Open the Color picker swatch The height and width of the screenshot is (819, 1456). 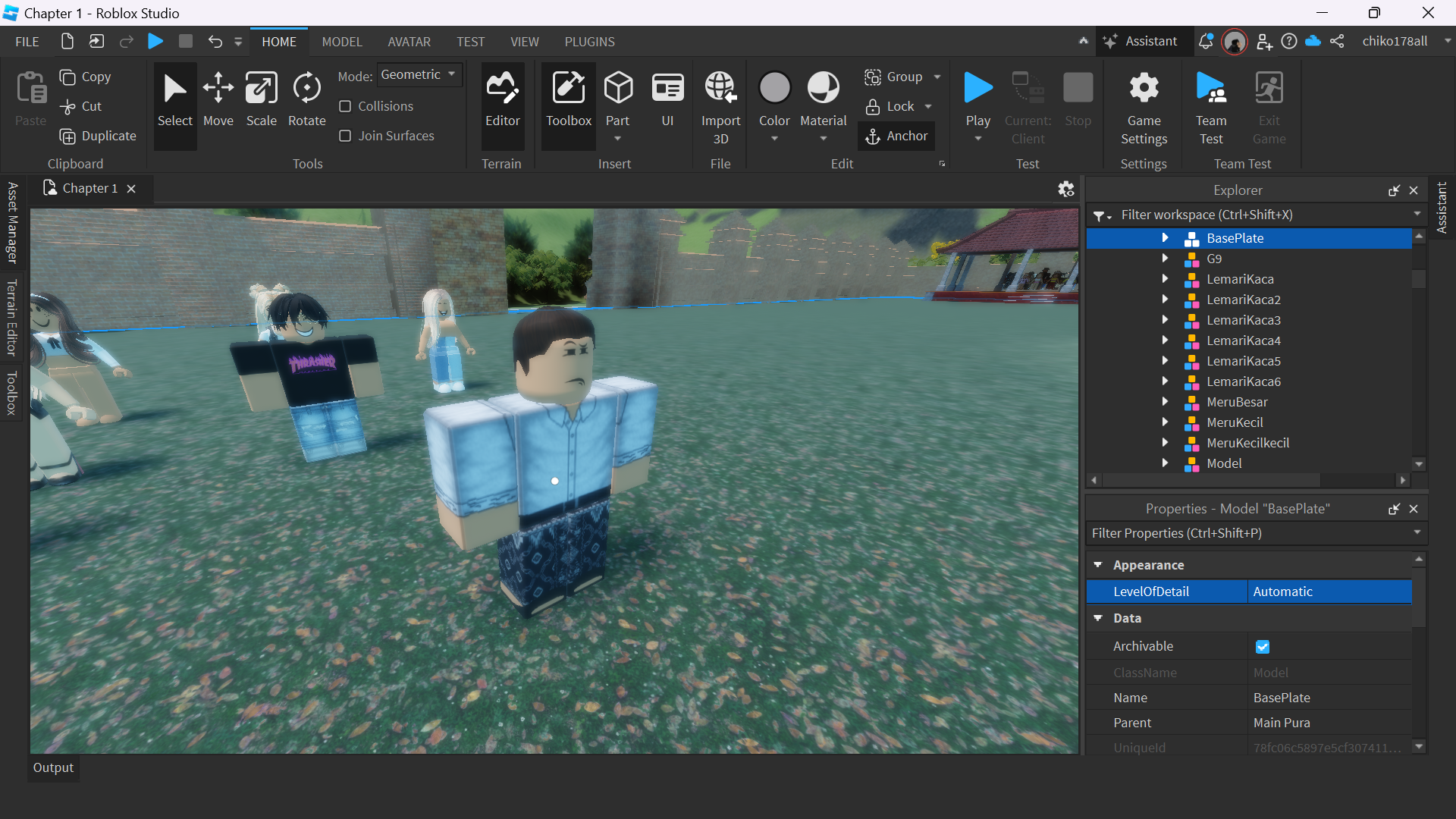coord(774,88)
